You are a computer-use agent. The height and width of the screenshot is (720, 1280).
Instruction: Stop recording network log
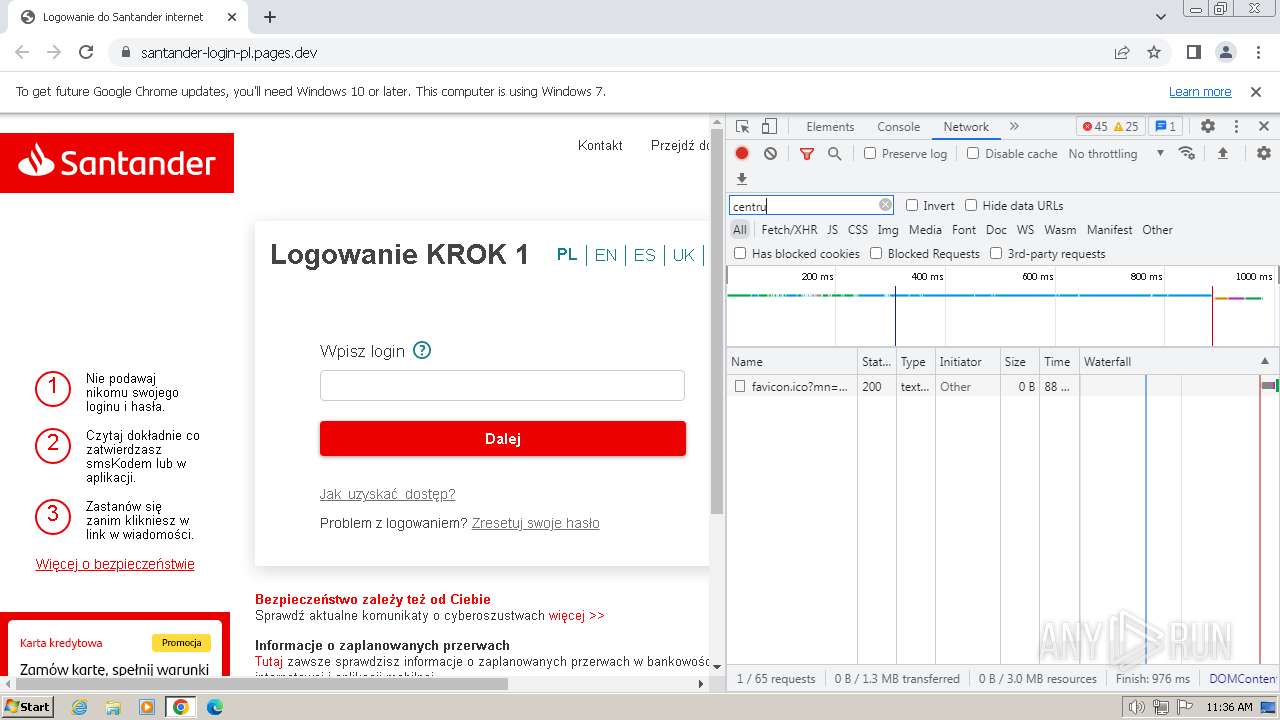[742, 153]
